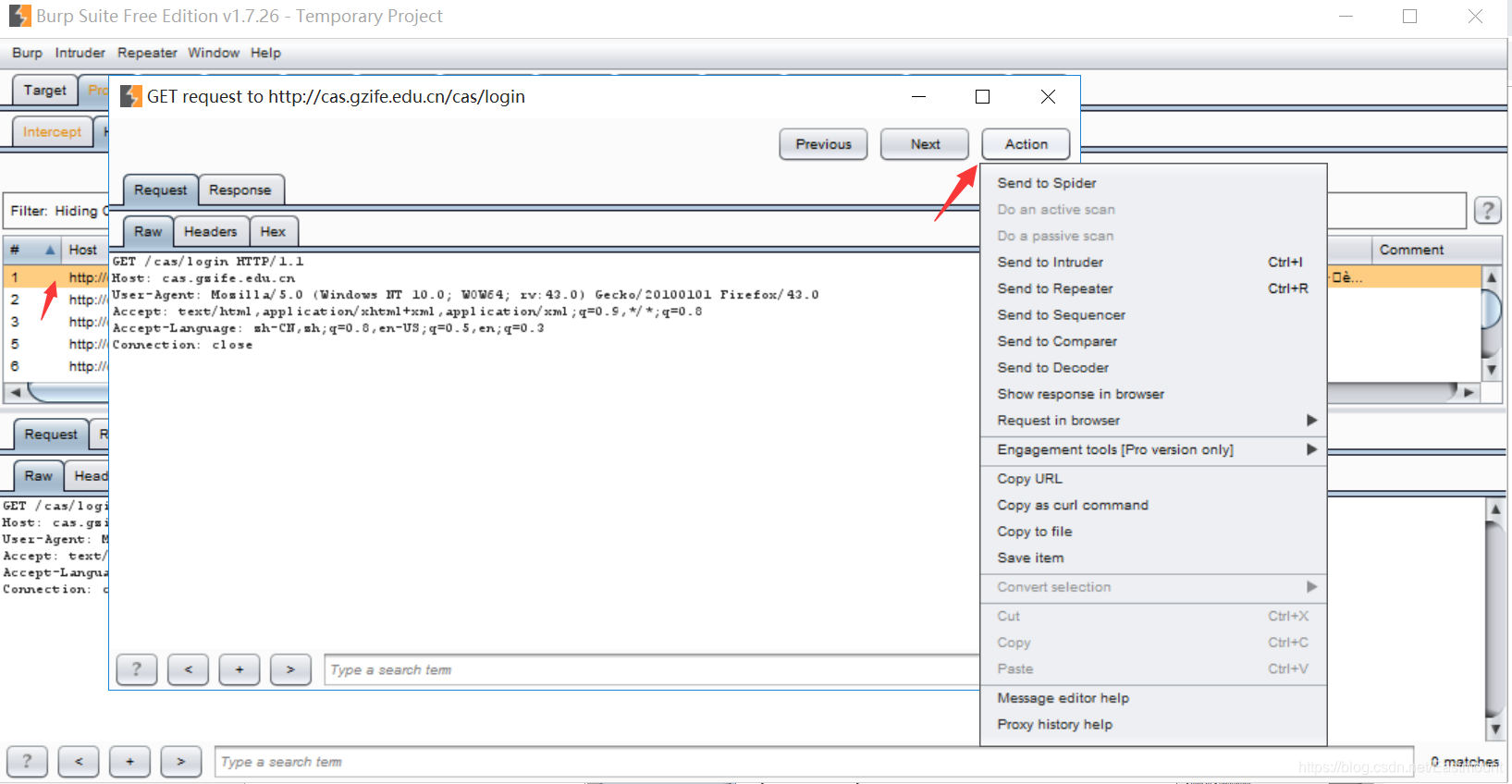
Task: Focus main window bottom search field
Action: pyautogui.click(x=814, y=762)
